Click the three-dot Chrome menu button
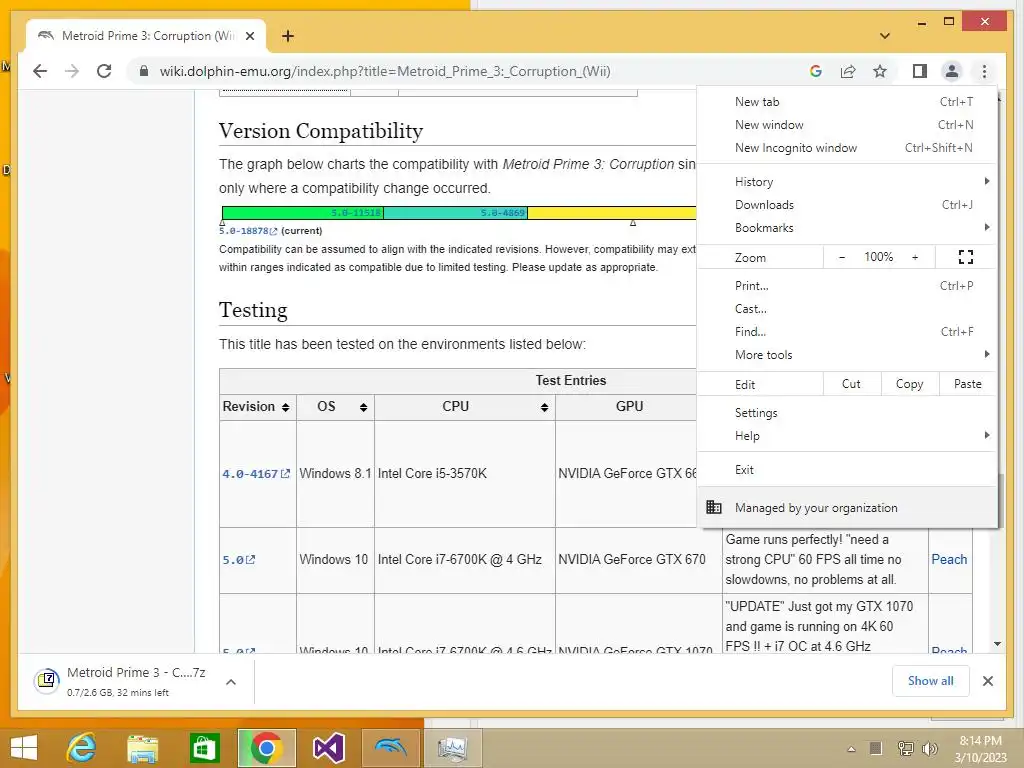Viewport: 1024px width, 768px height. pos(984,71)
